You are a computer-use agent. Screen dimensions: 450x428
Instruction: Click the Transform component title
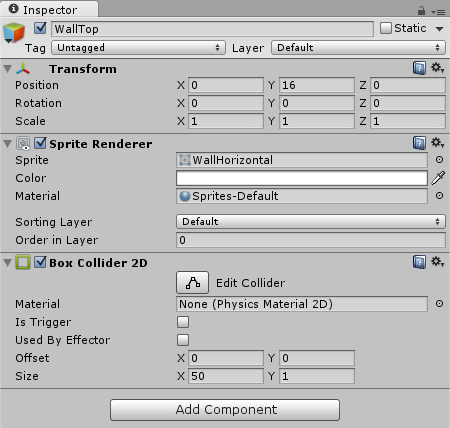83,69
